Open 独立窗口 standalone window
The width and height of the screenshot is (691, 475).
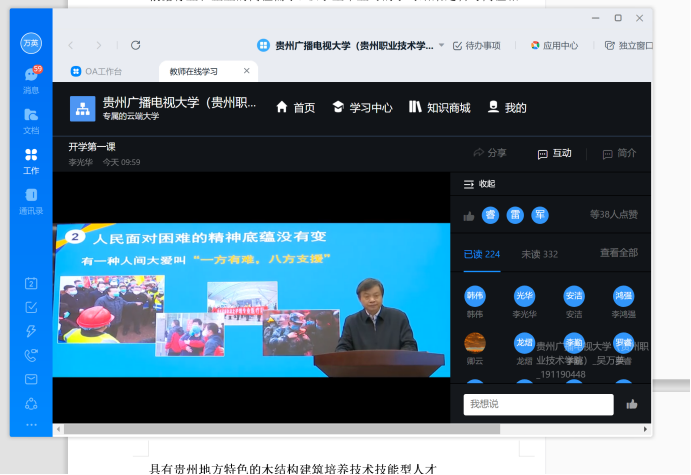629,45
